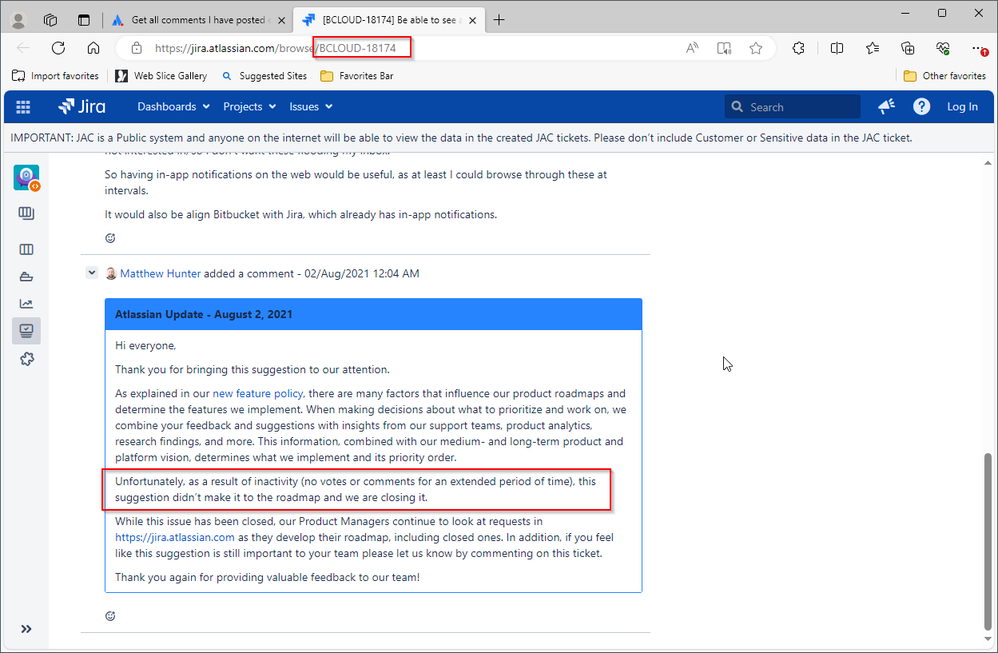This screenshot has height=653, width=998.
Task: Expand the sidebar with double chevron
Action: pos(26,629)
